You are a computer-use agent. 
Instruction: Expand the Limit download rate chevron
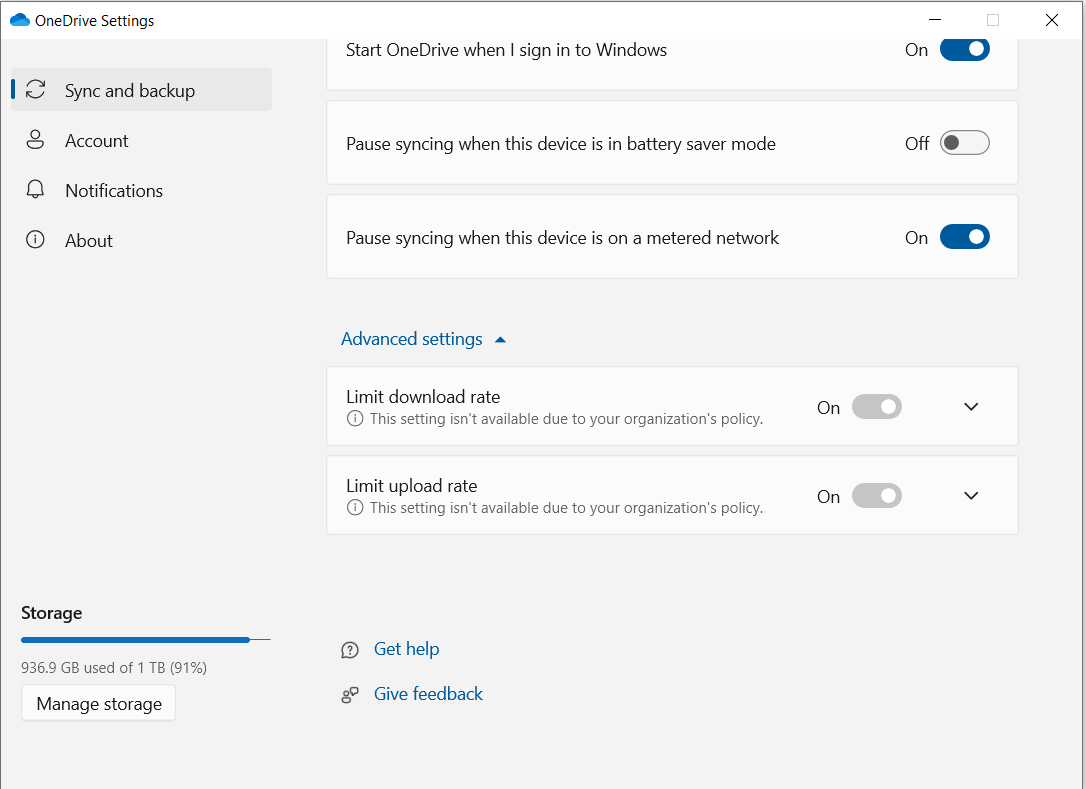tap(971, 407)
